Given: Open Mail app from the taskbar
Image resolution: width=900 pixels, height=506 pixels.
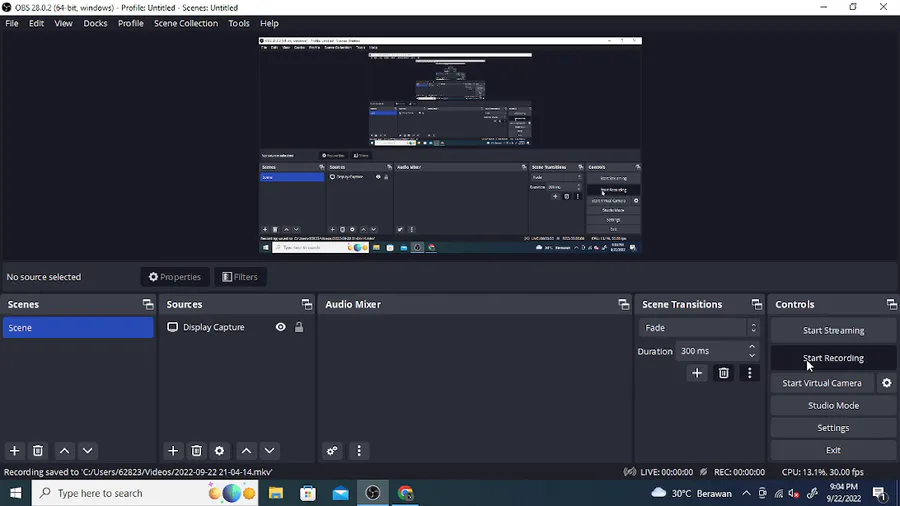Looking at the screenshot, I should (x=340, y=493).
